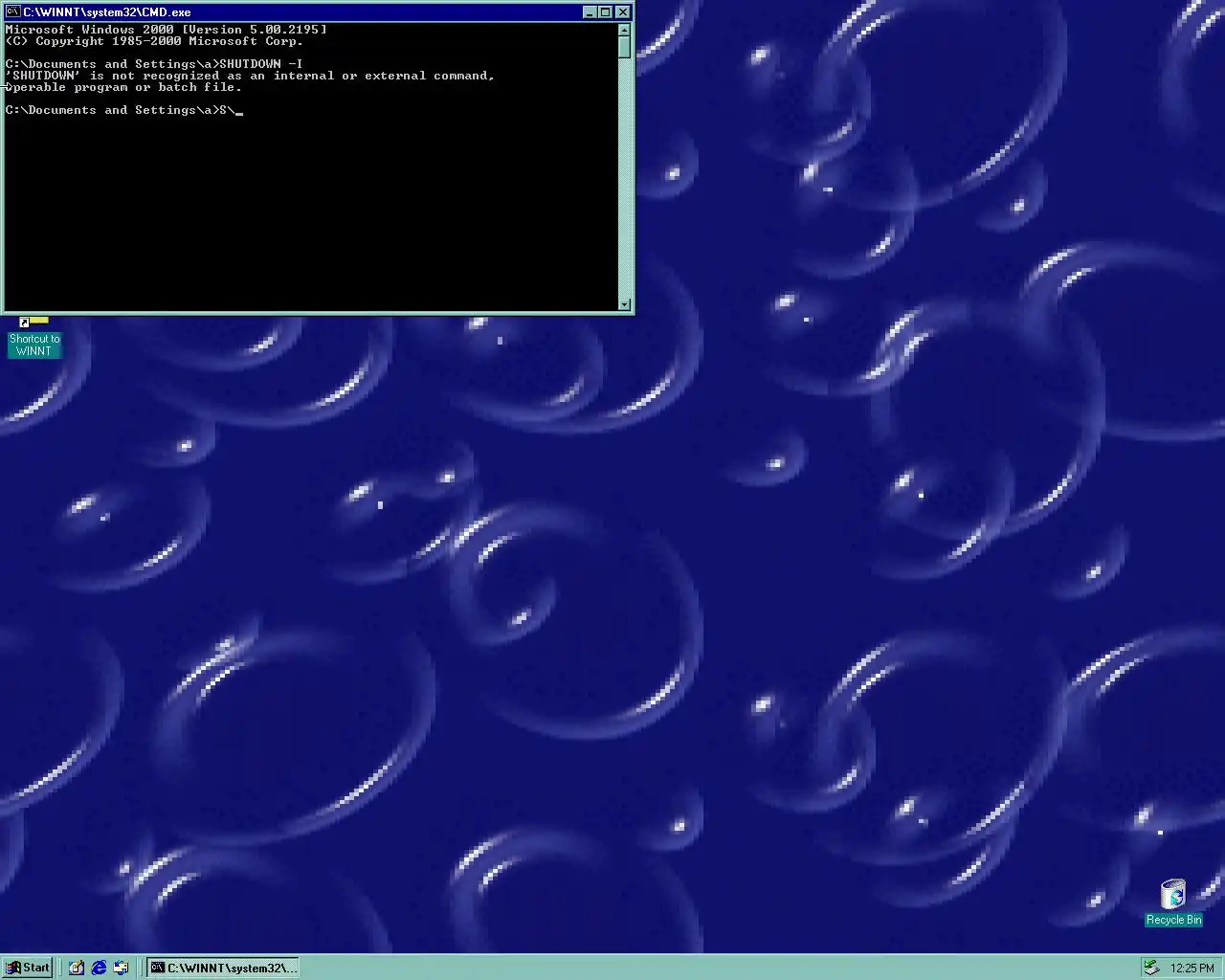This screenshot has height=980, width=1225.
Task: Click the Show Desktop quick launch icon
Action: point(77,968)
